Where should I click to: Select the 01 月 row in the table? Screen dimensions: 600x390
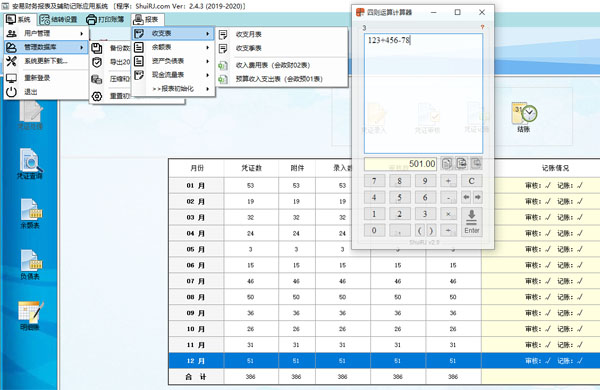[196, 186]
